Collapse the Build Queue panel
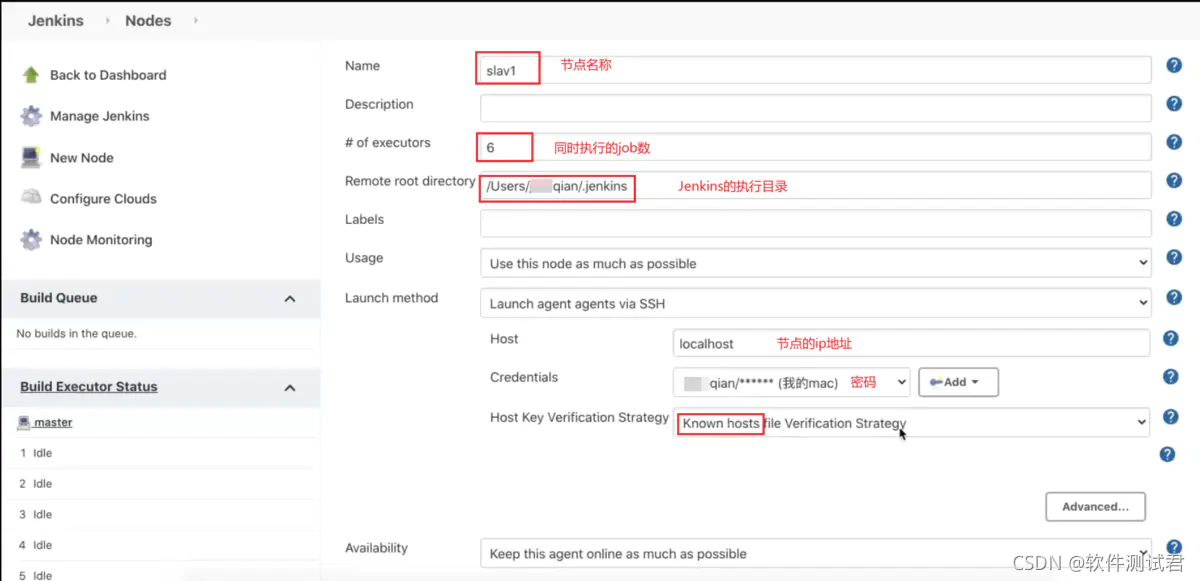1200x581 pixels. click(x=290, y=299)
